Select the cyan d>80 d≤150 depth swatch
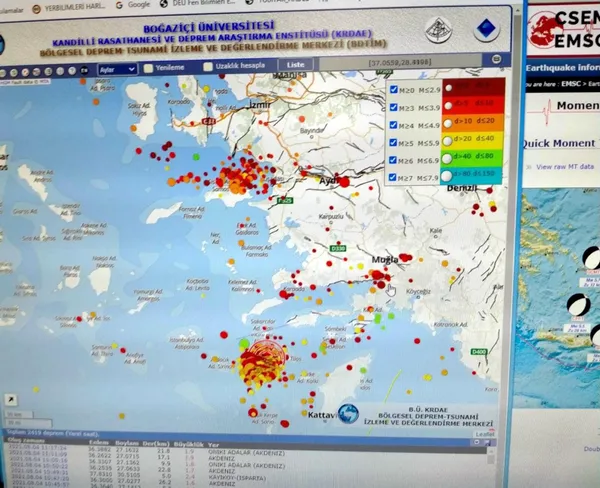Viewport: 600px width, 488px height. click(x=471, y=175)
